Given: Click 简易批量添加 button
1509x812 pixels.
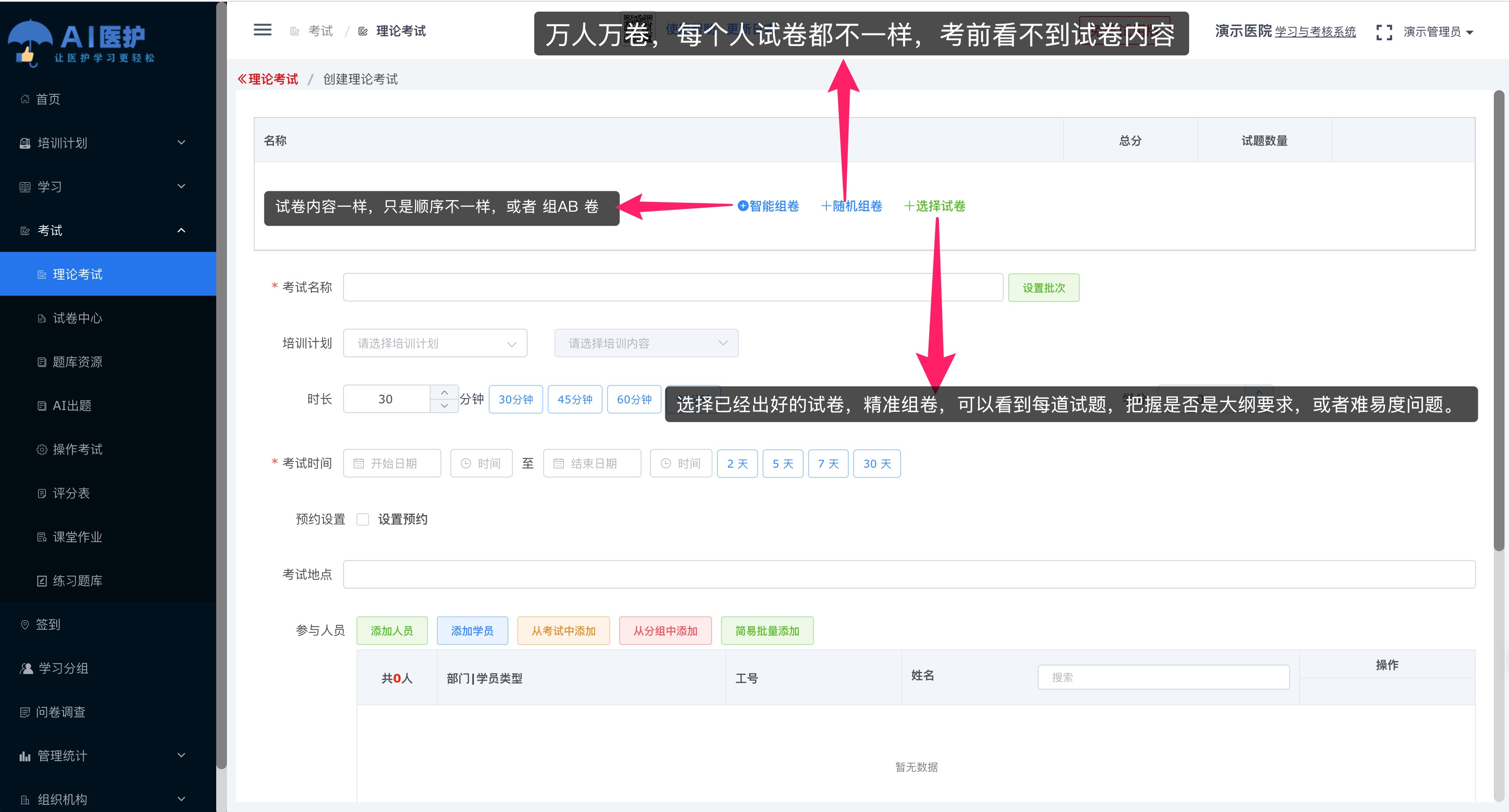Looking at the screenshot, I should (x=767, y=631).
